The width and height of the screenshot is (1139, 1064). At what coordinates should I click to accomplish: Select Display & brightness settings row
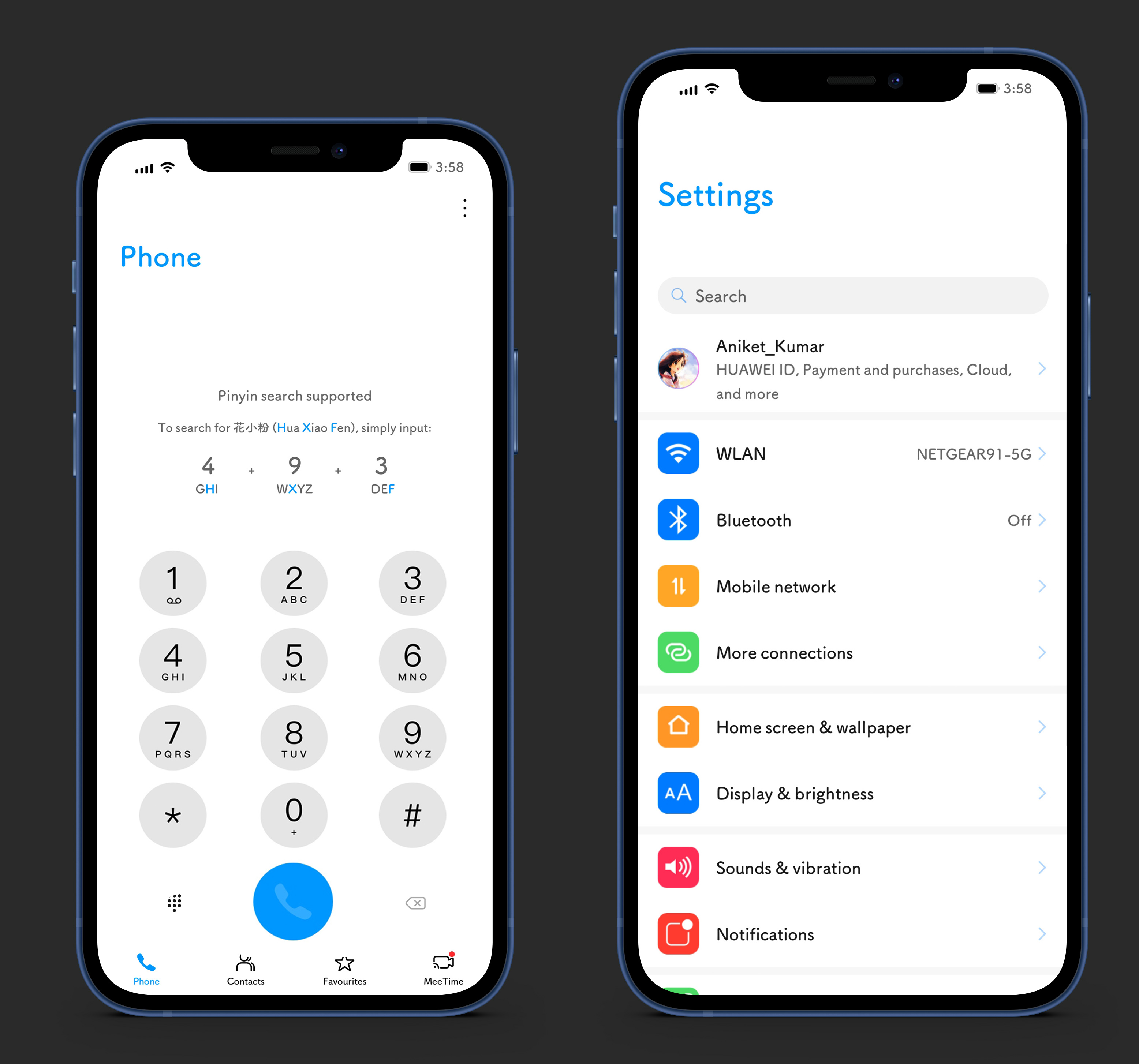point(855,792)
